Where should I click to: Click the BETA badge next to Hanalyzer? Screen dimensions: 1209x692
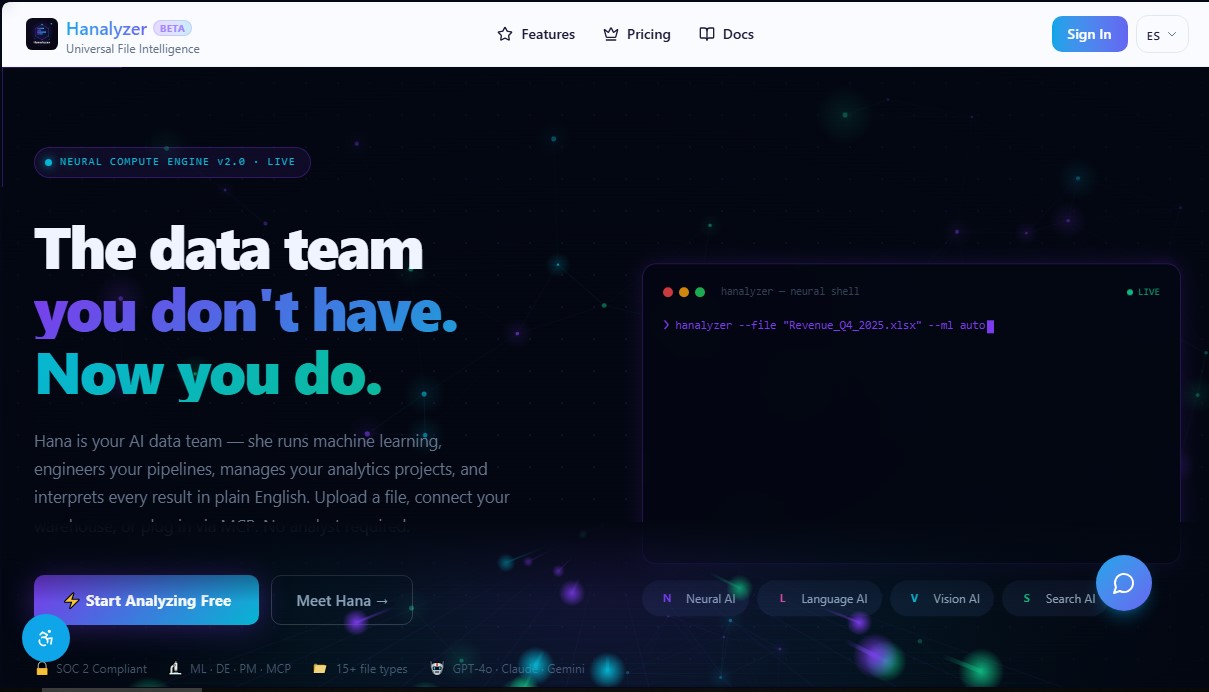click(172, 28)
